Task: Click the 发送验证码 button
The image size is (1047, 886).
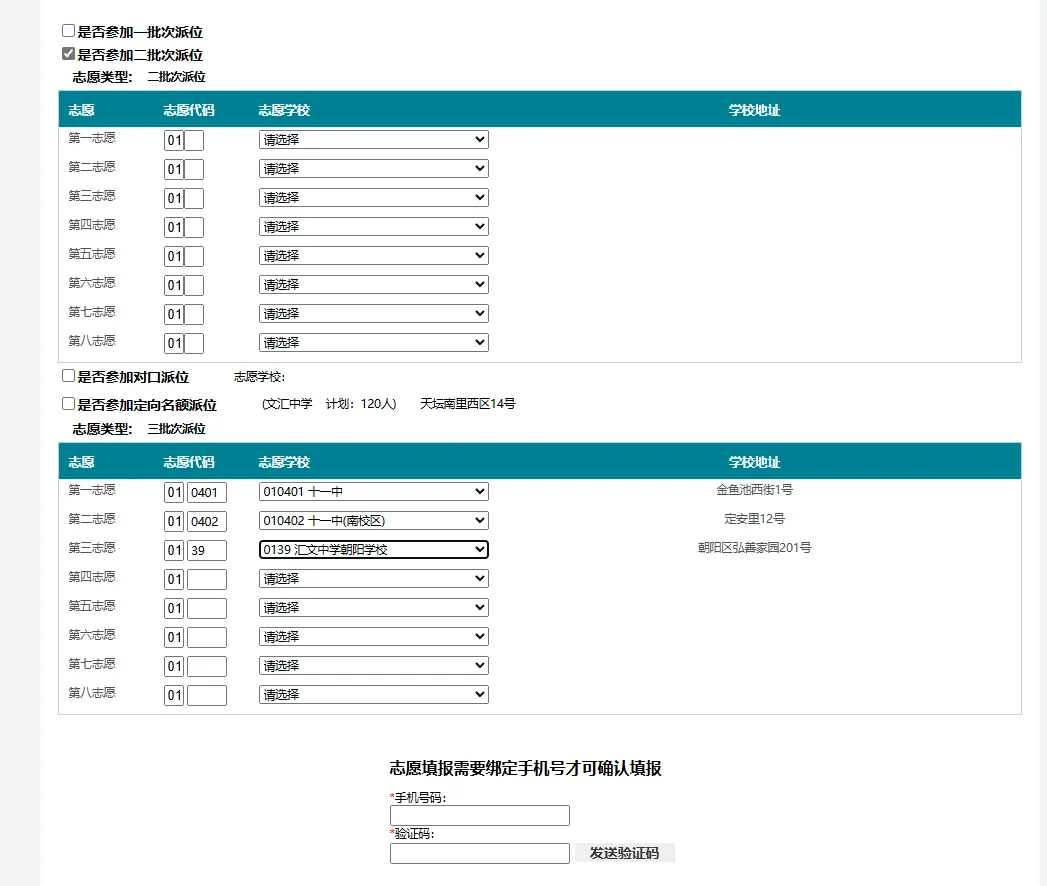Action: (x=624, y=853)
